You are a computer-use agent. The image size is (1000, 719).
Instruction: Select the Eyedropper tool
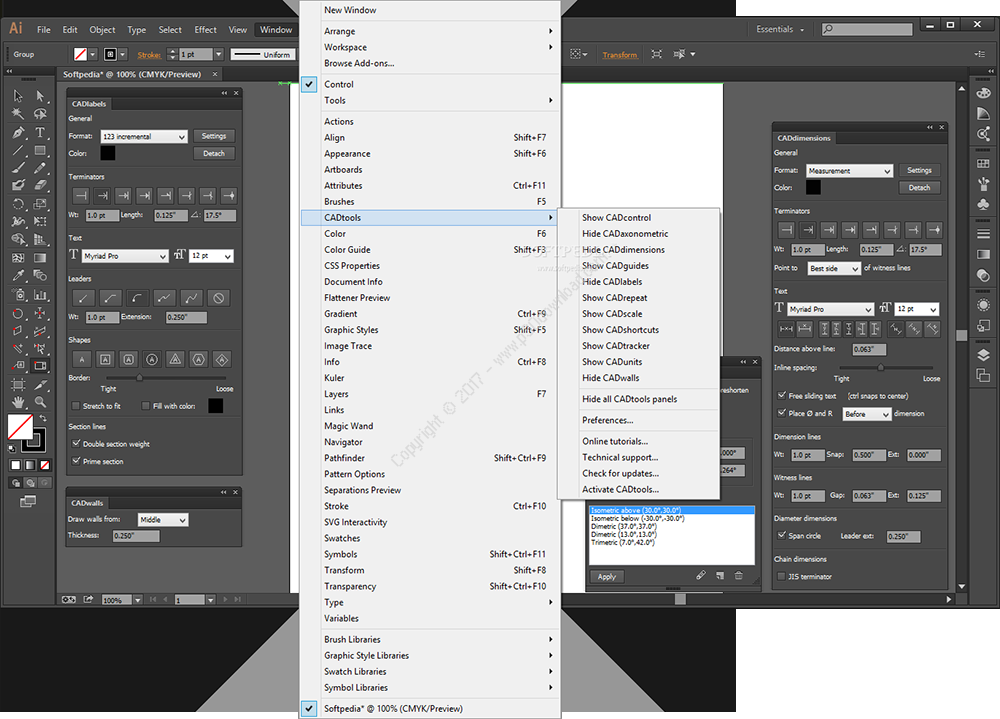[18, 276]
